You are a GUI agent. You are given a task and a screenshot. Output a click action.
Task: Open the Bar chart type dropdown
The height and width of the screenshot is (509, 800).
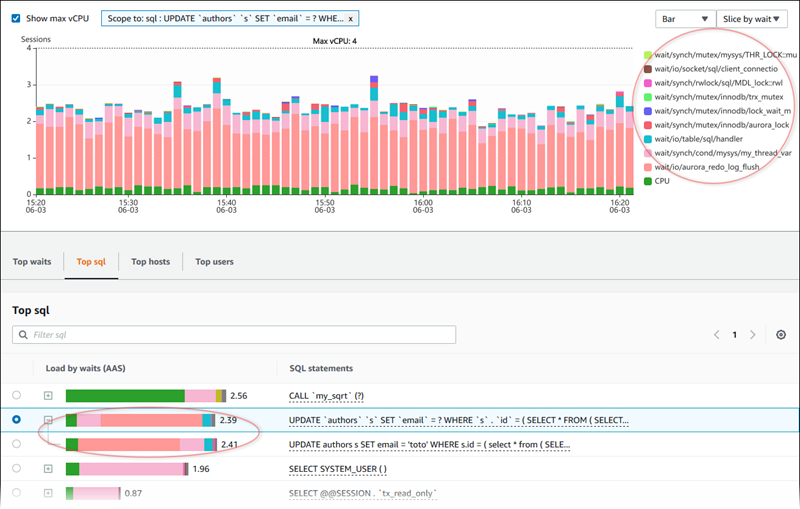(x=684, y=19)
